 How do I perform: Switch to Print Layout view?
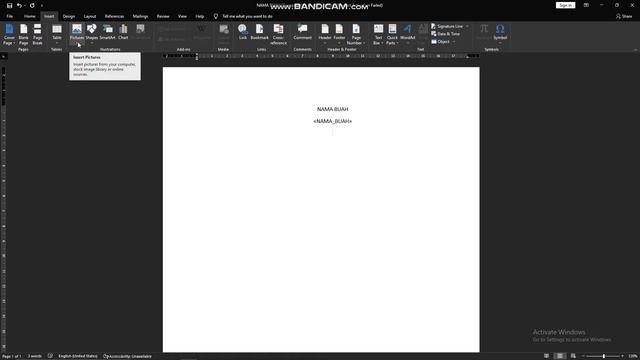pyautogui.click(x=560, y=356)
